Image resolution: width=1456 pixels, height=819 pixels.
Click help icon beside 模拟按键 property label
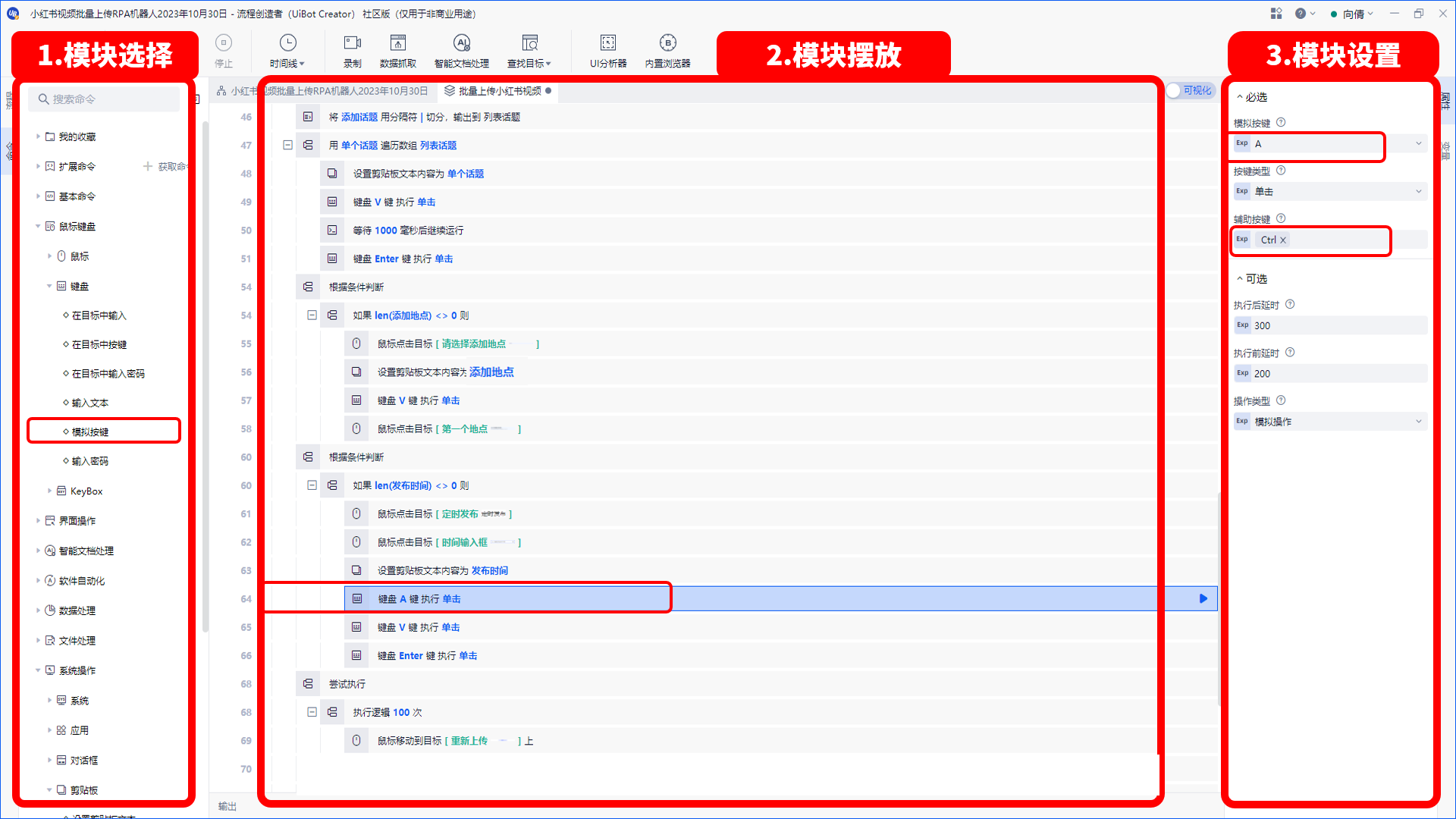click(x=1281, y=123)
